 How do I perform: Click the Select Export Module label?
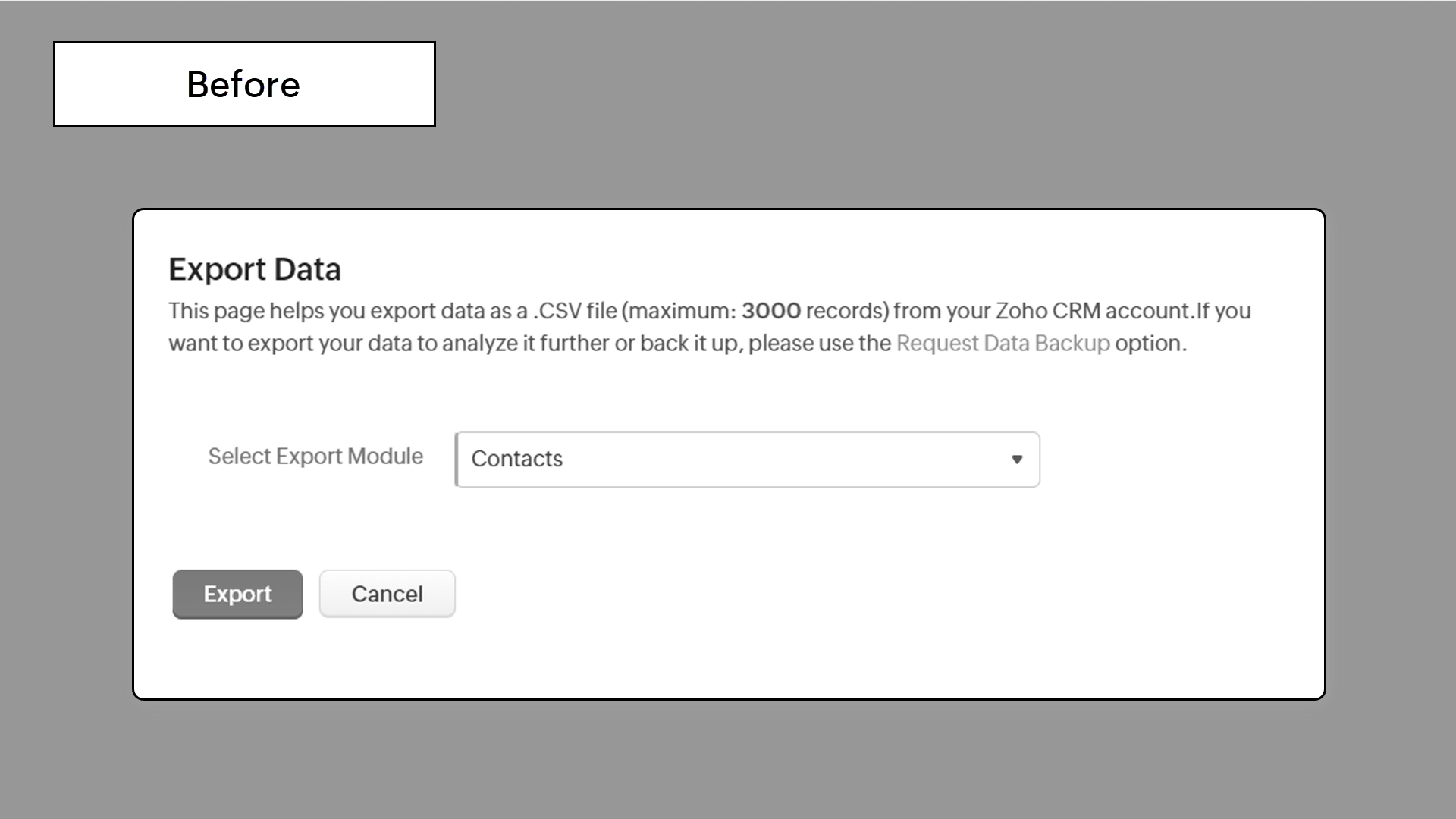click(x=315, y=457)
